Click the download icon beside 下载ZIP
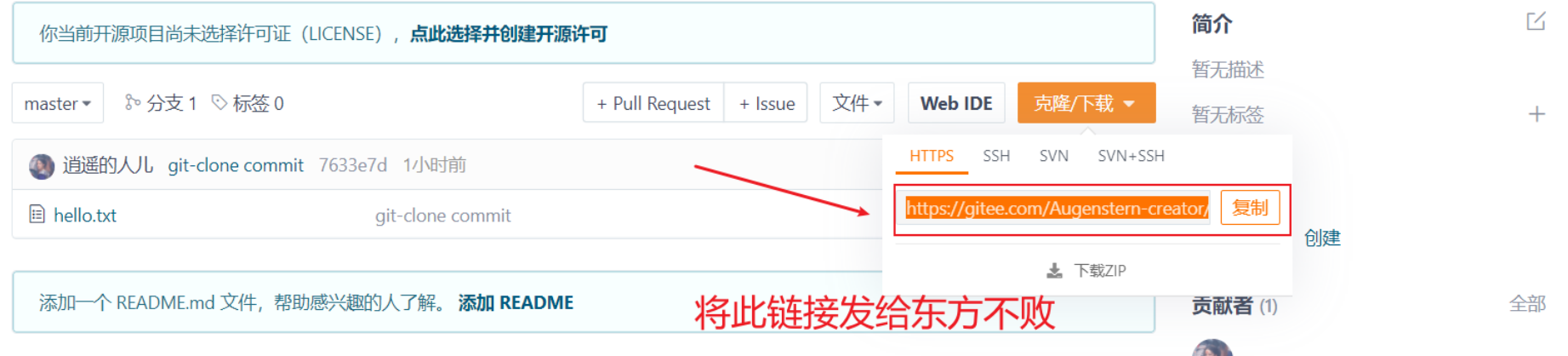The height and width of the screenshot is (356, 1568). (1054, 271)
